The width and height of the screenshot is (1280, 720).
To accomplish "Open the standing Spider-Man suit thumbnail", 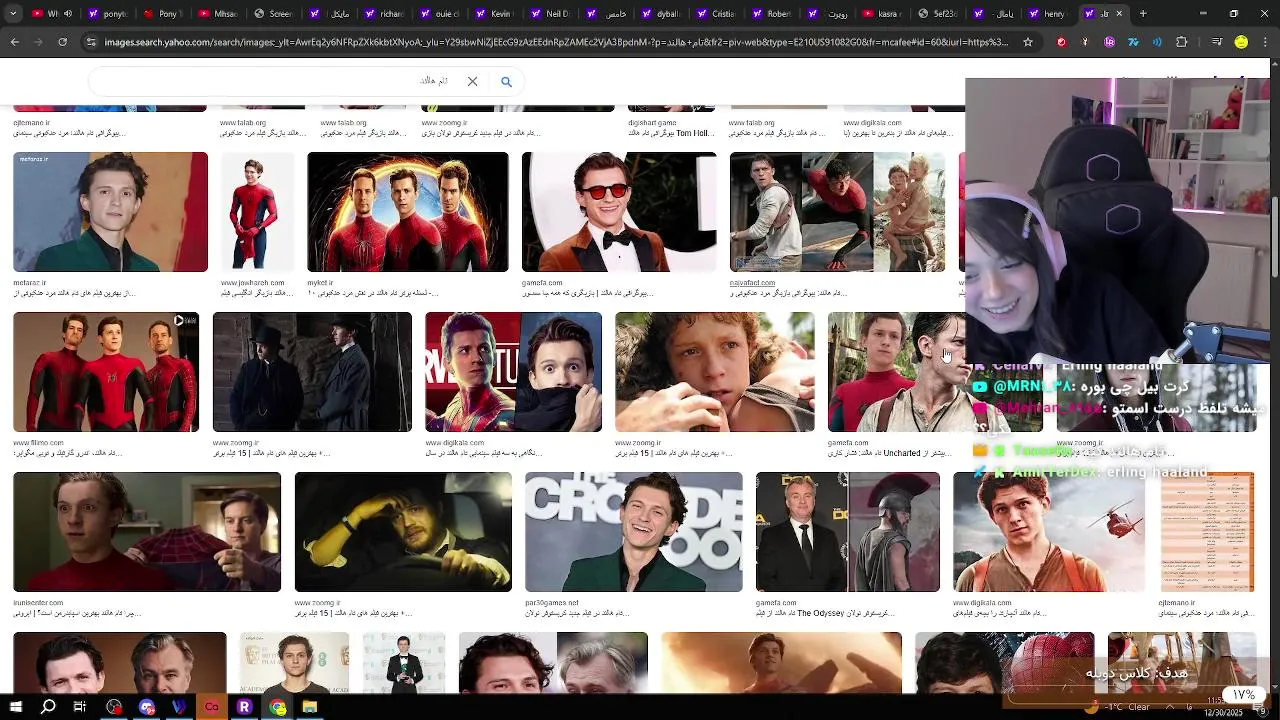I will [258, 212].
